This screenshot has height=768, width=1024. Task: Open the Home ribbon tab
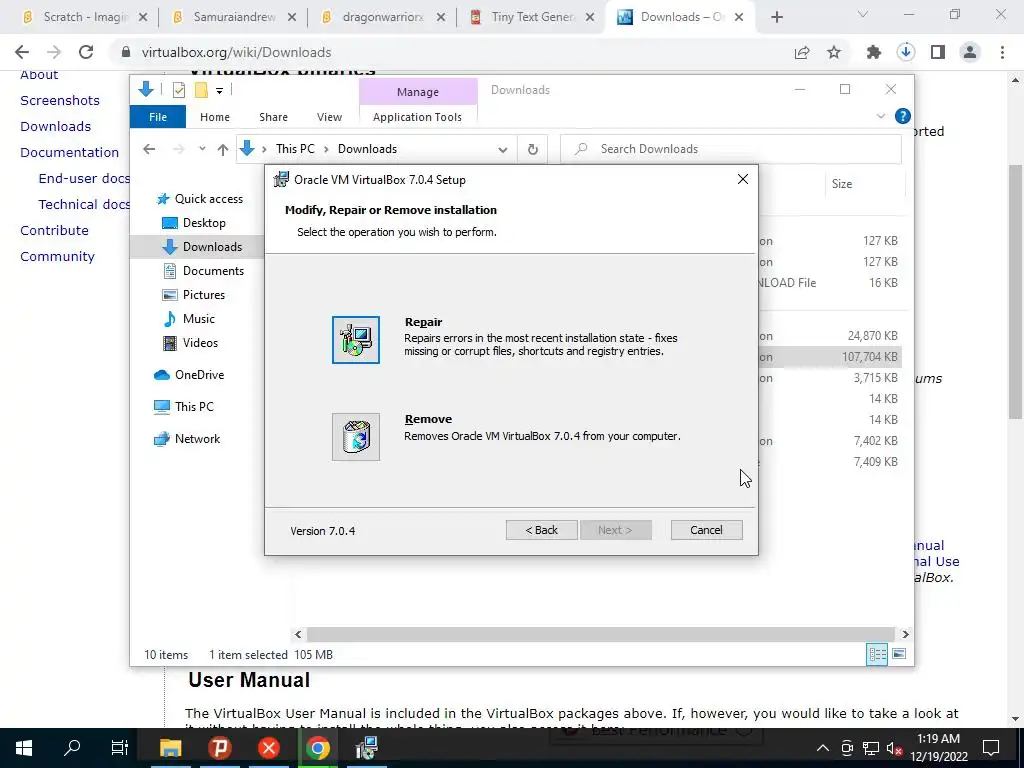pyautogui.click(x=215, y=117)
